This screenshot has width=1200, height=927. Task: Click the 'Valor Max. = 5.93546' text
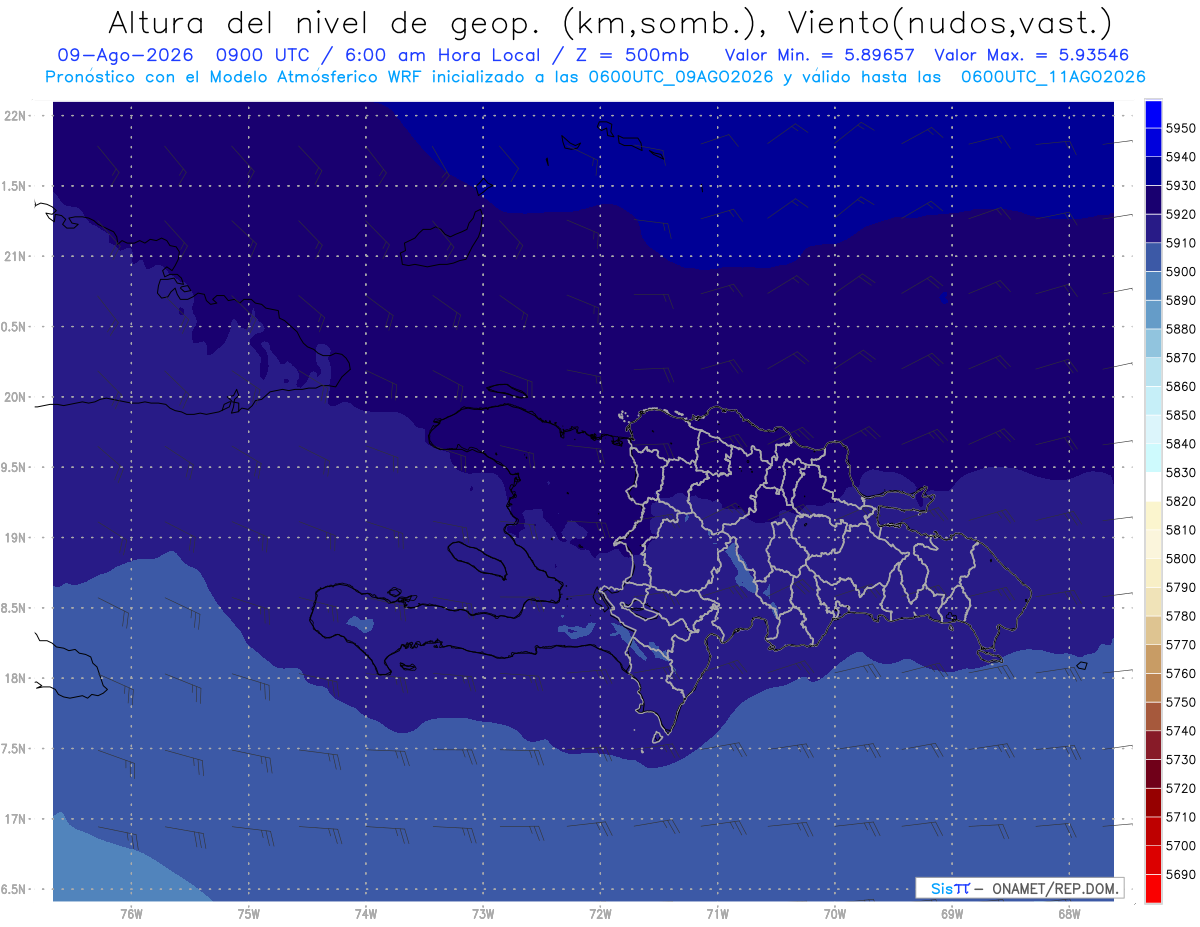pyautogui.click(x=1033, y=55)
